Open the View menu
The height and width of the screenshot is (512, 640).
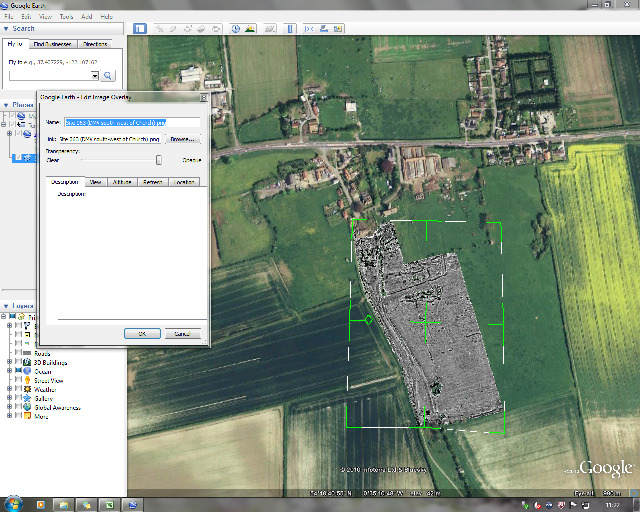45,16
